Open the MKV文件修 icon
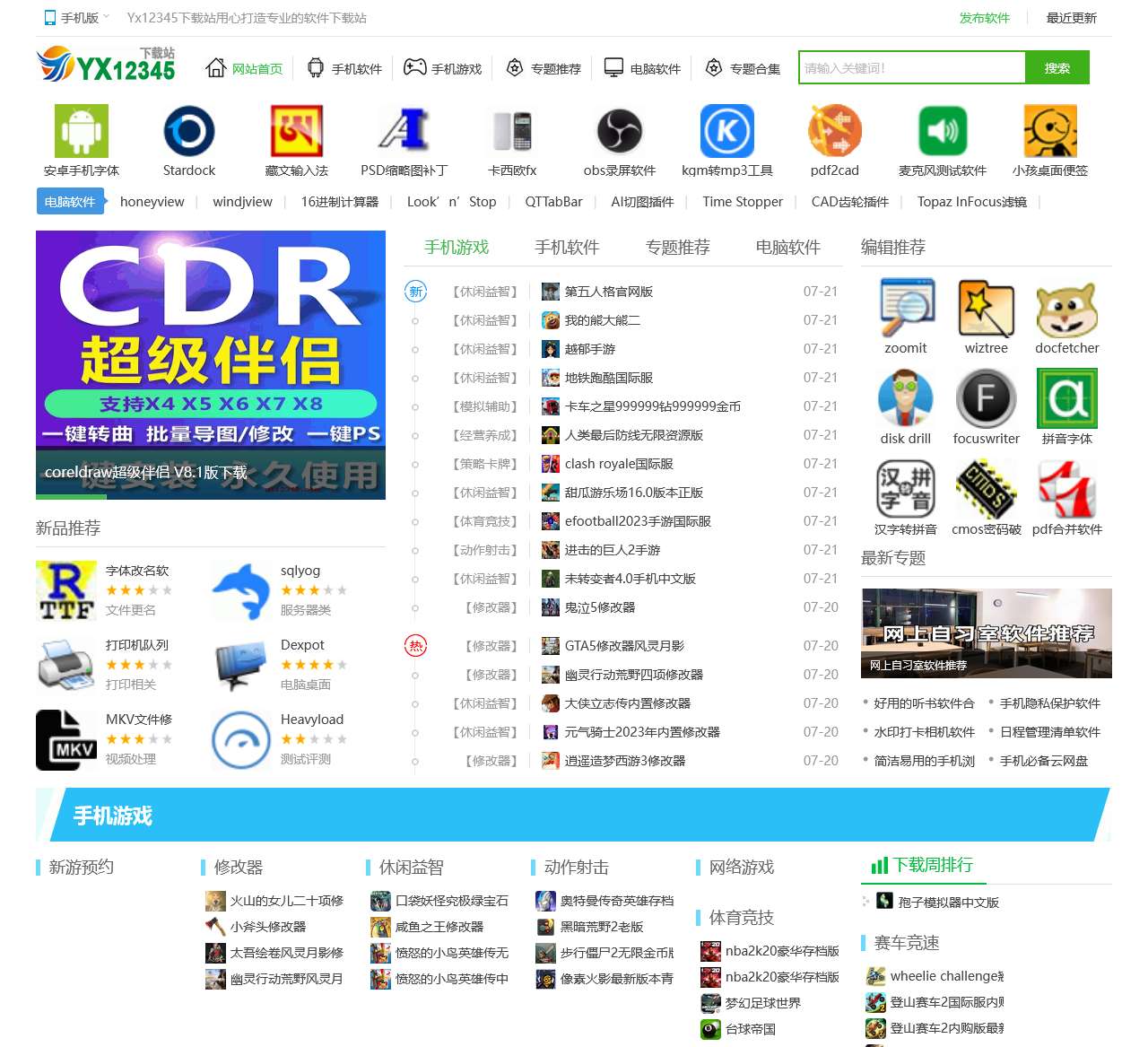 coord(66,740)
